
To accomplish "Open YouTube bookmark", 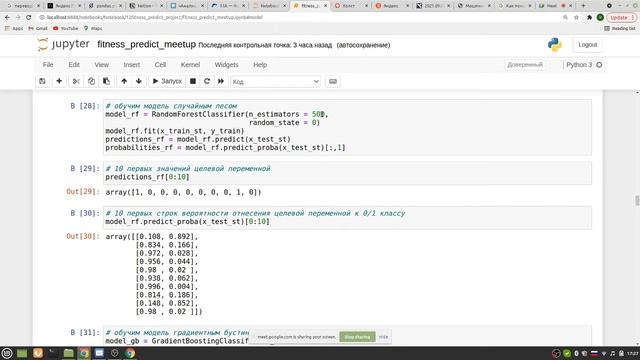I will tap(65, 29).
